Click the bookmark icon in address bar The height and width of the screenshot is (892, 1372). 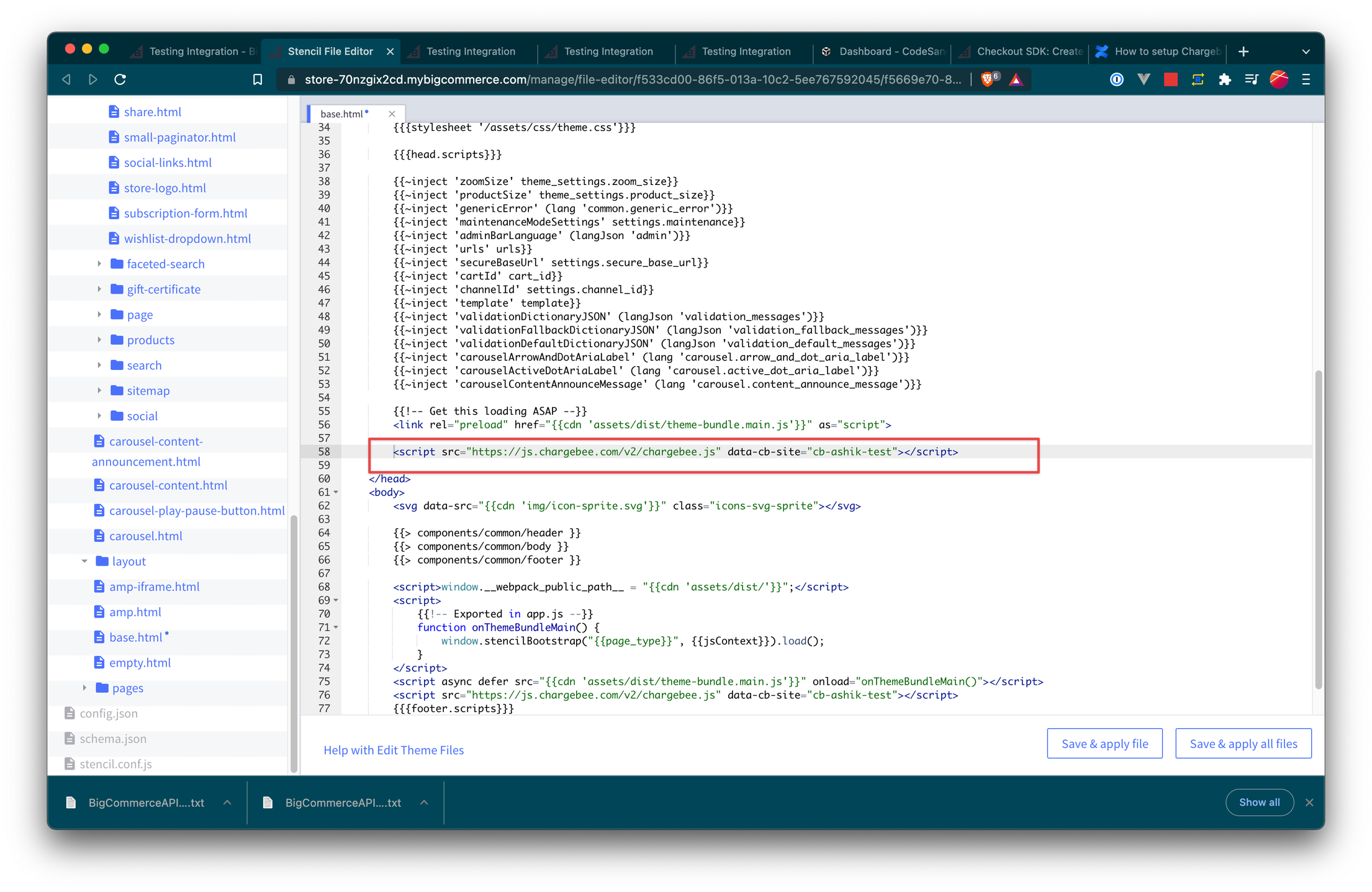pyautogui.click(x=258, y=79)
